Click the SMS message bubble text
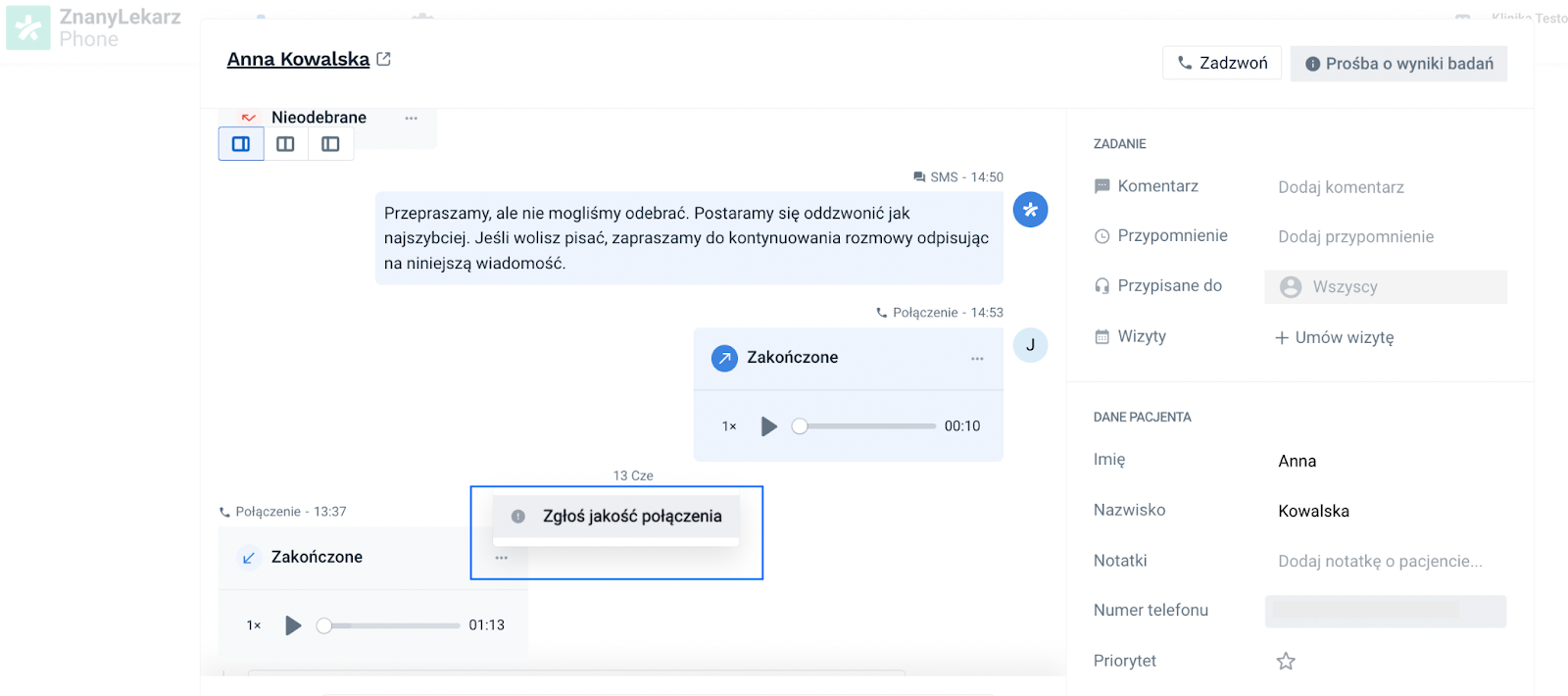The width and height of the screenshot is (1568, 696). pos(689,238)
